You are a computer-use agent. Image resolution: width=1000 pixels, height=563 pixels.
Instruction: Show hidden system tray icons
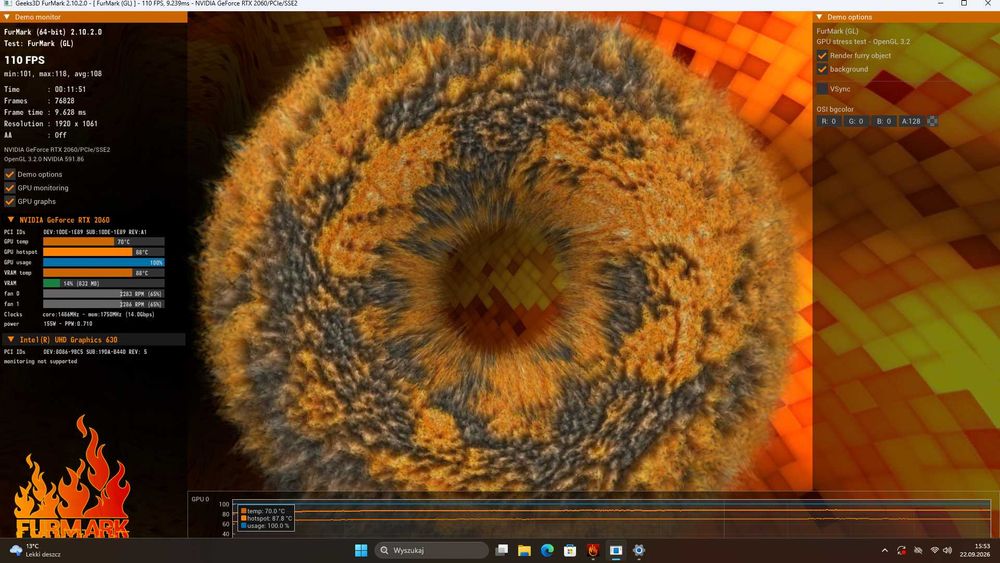[885, 550]
